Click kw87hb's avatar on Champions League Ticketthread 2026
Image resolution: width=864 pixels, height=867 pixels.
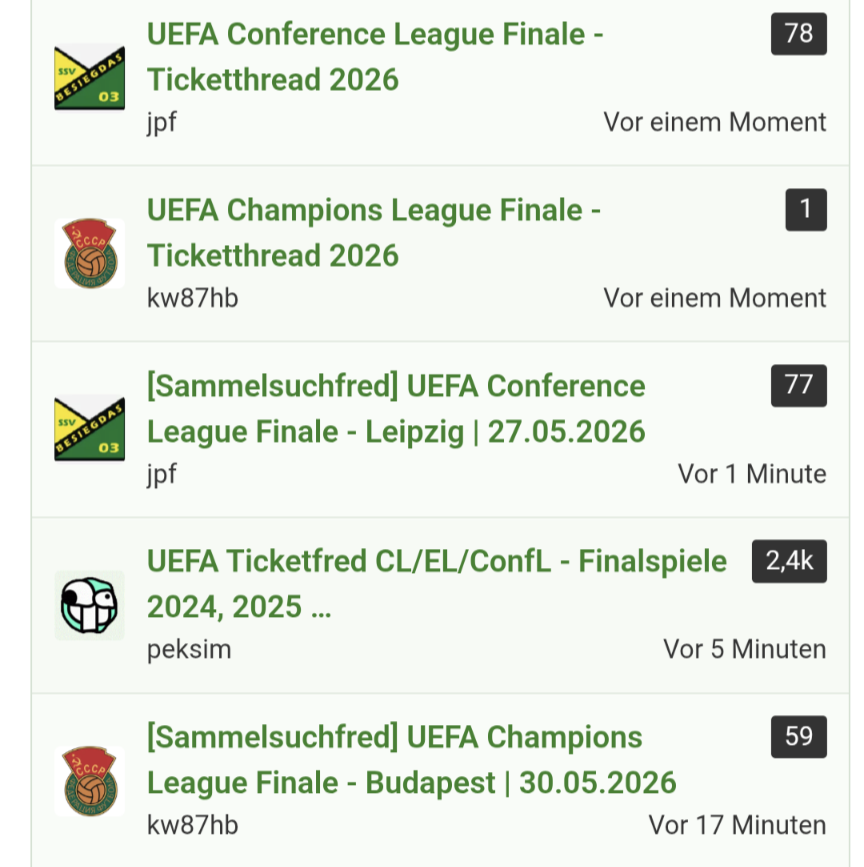click(89, 254)
